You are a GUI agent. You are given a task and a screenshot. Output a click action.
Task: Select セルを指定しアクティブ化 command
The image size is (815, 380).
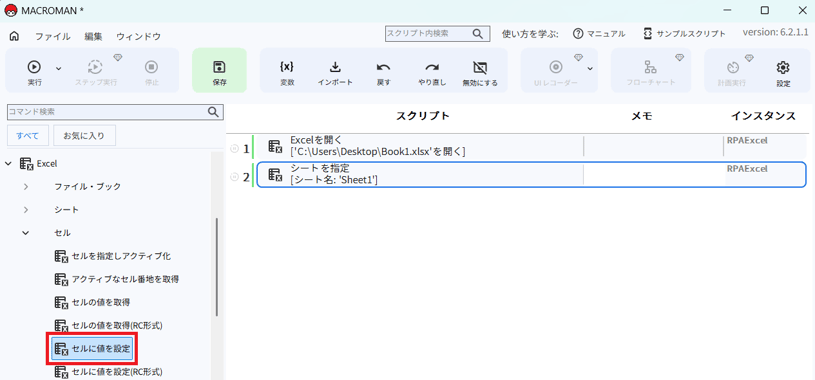point(113,256)
